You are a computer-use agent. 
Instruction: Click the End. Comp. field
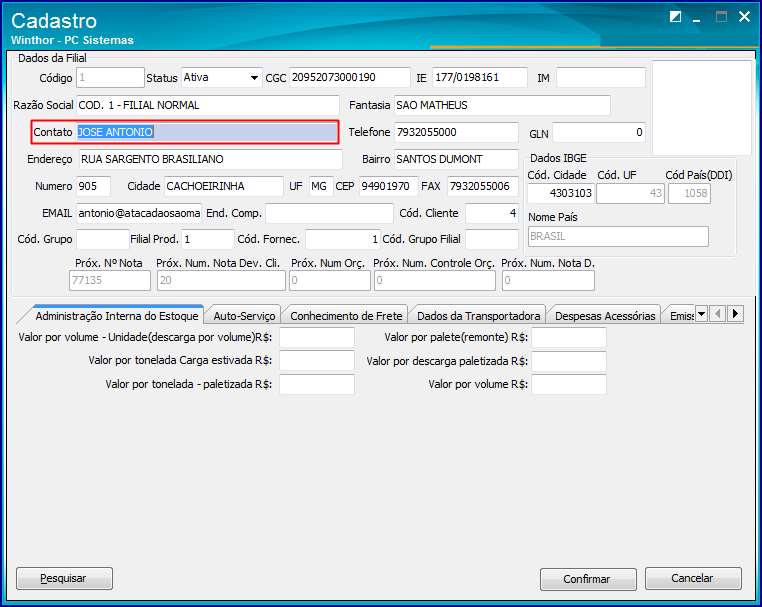pos(329,213)
